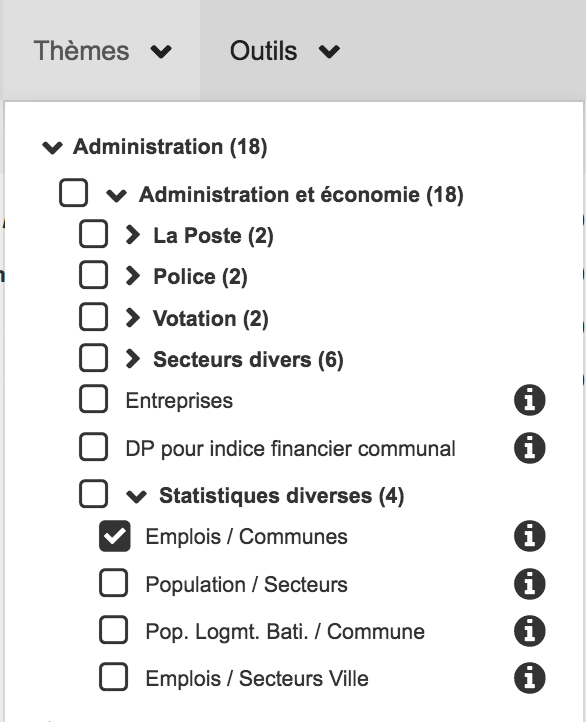This screenshot has height=722, width=586.
Task: Check the Administration et économie group checkbox
Action: (x=74, y=192)
